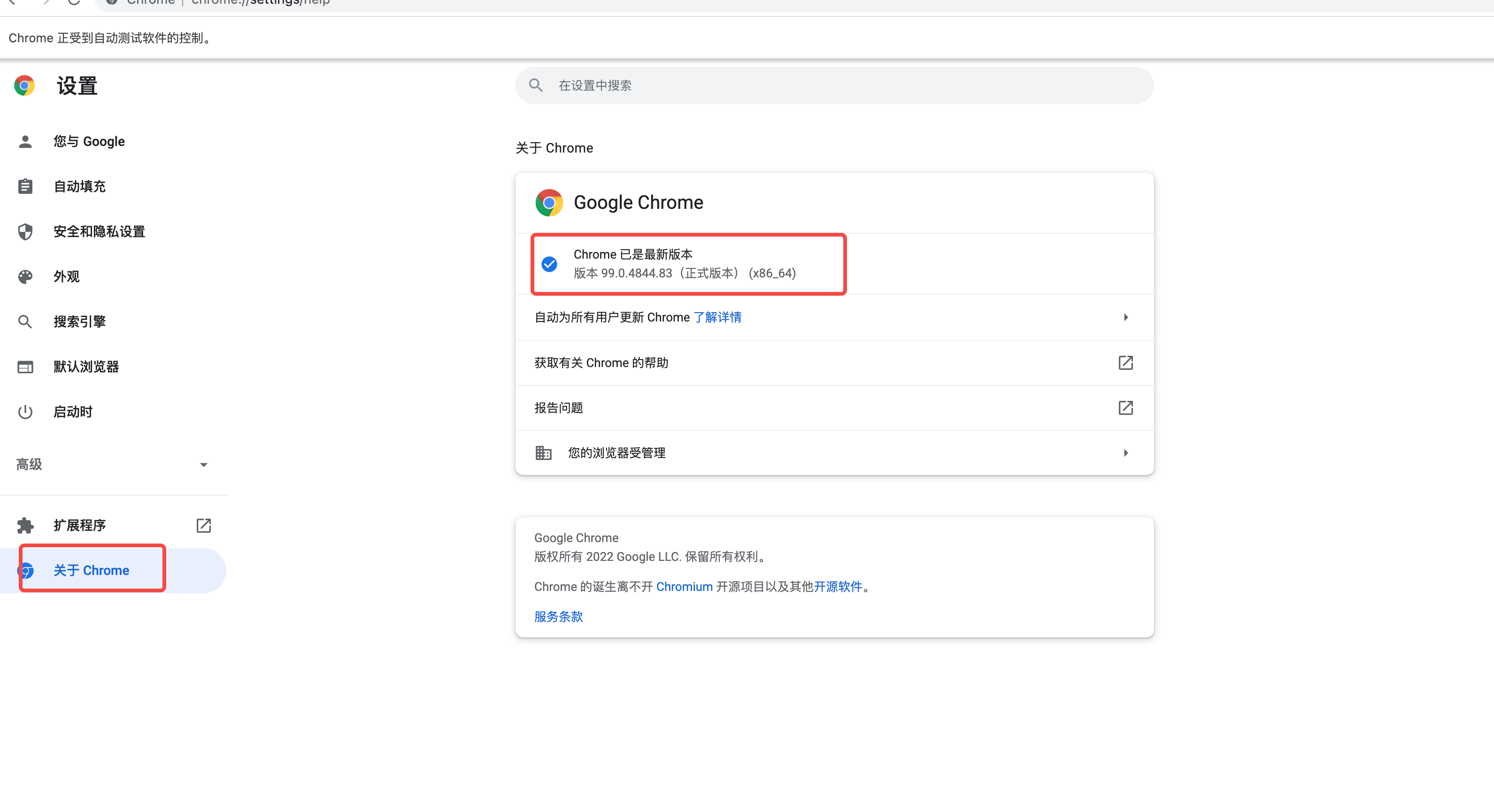Click the palette icon for 外观

click(25, 276)
